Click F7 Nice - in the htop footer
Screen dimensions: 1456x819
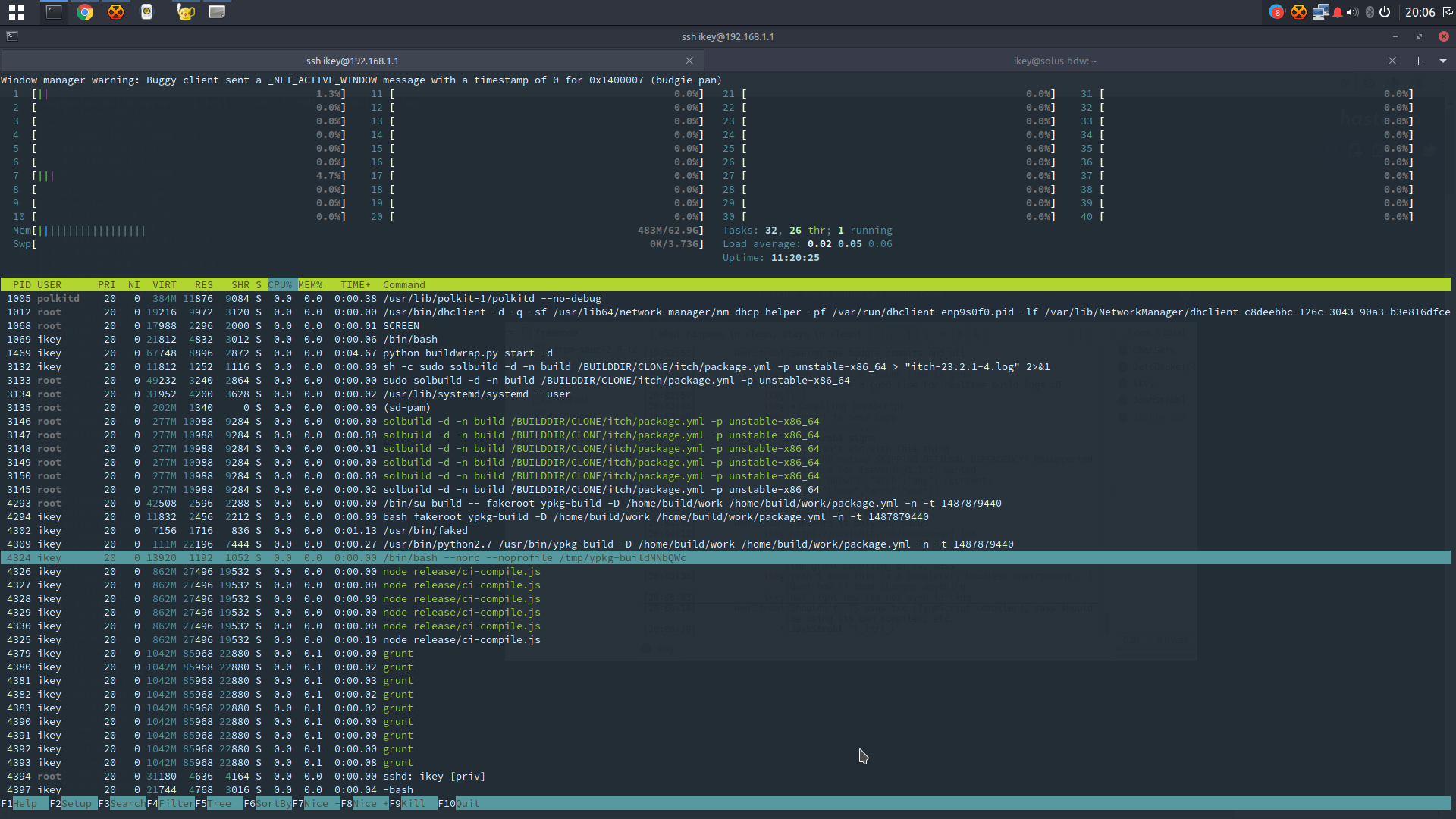click(315, 804)
